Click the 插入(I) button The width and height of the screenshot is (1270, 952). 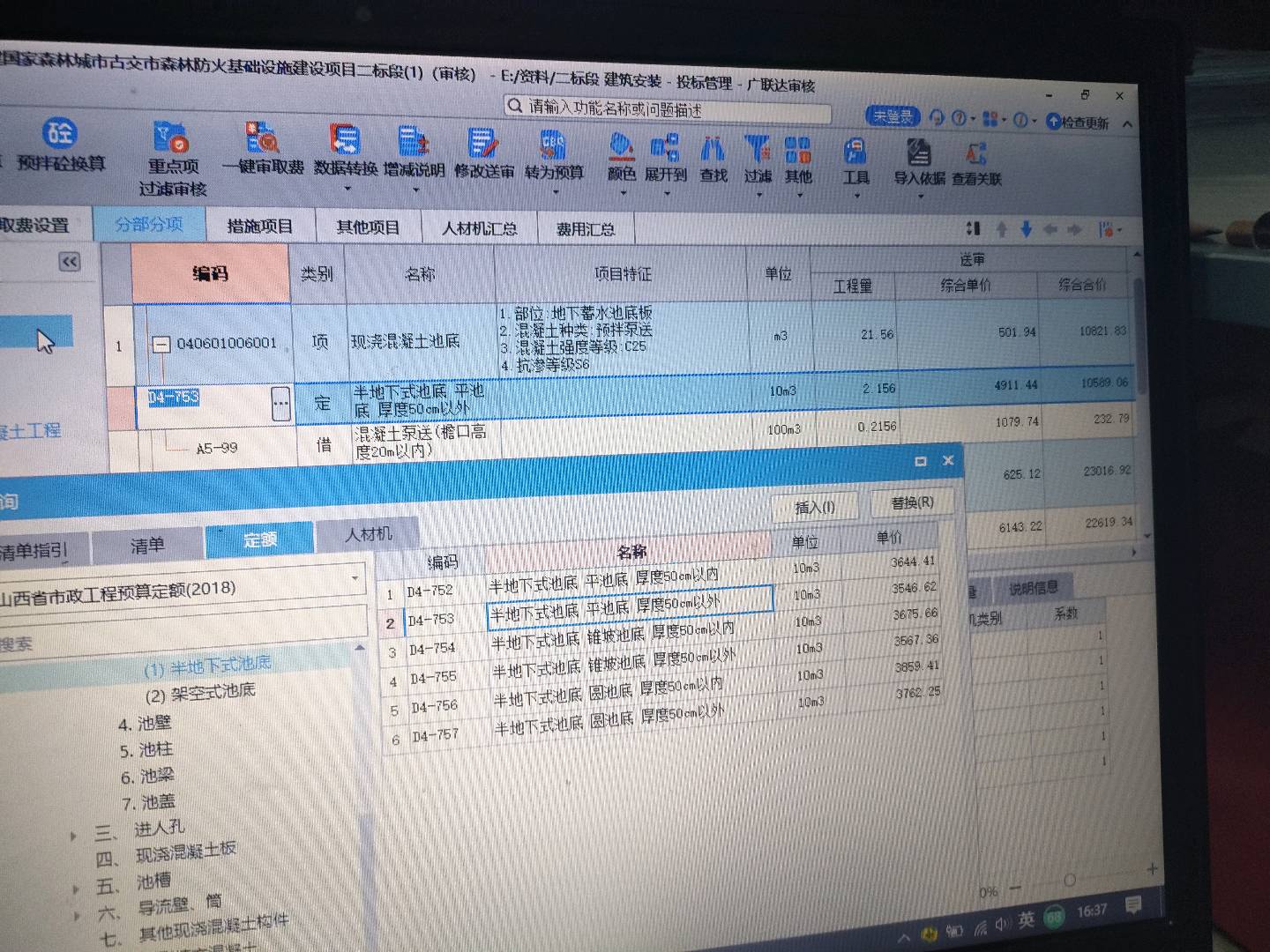[814, 507]
